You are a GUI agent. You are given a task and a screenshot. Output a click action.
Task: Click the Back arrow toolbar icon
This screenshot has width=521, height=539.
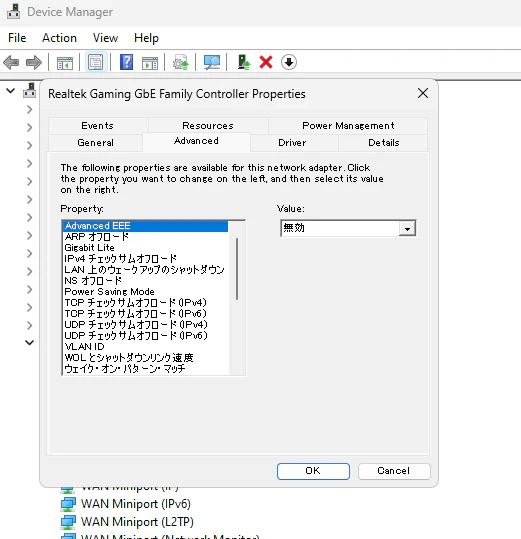tap(11, 63)
